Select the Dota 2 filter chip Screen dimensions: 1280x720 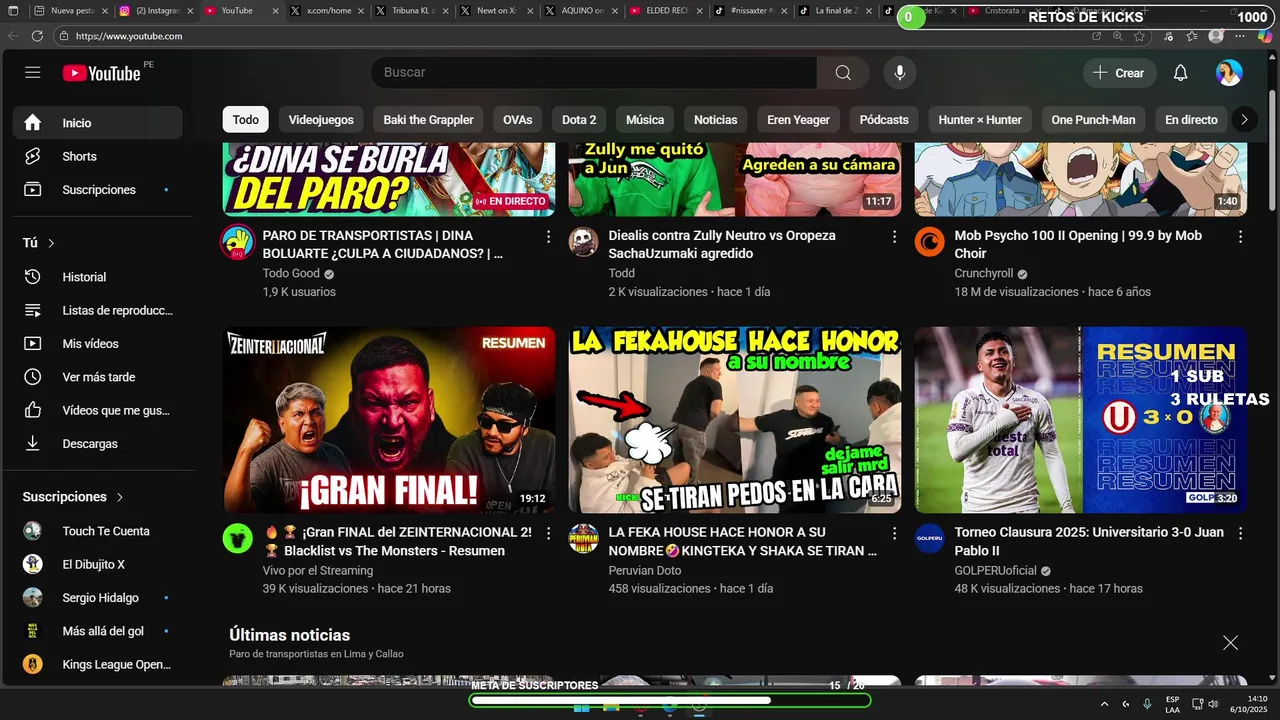point(579,120)
